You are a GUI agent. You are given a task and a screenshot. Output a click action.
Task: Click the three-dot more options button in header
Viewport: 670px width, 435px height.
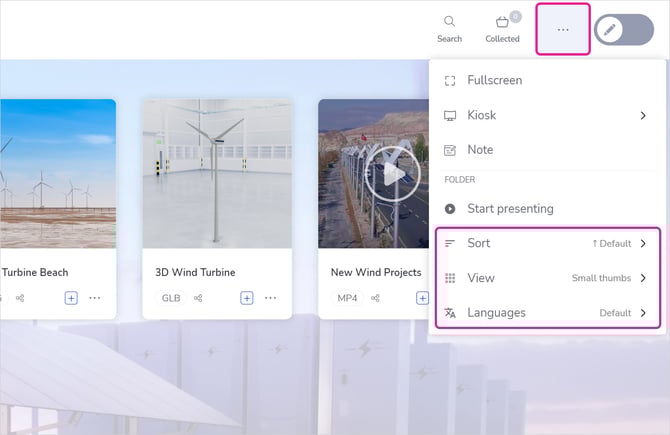click(x=563, y=29)
